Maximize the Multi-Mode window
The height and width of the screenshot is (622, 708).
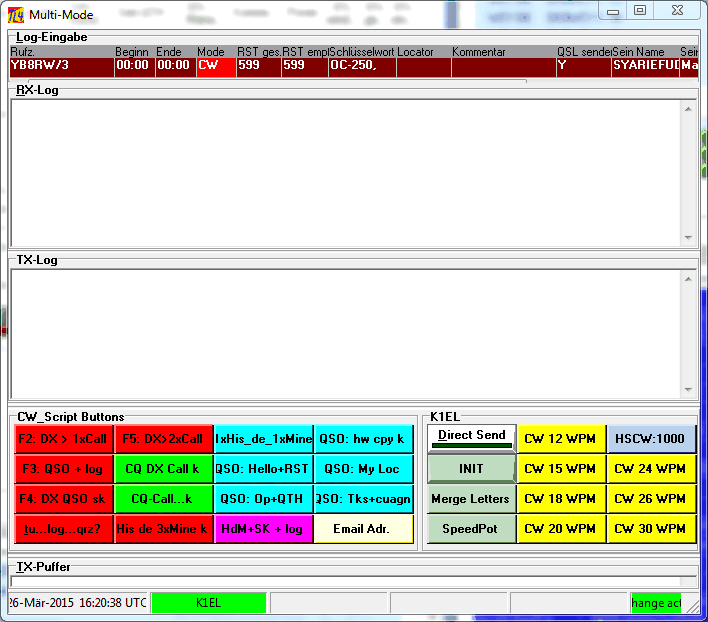640,11
